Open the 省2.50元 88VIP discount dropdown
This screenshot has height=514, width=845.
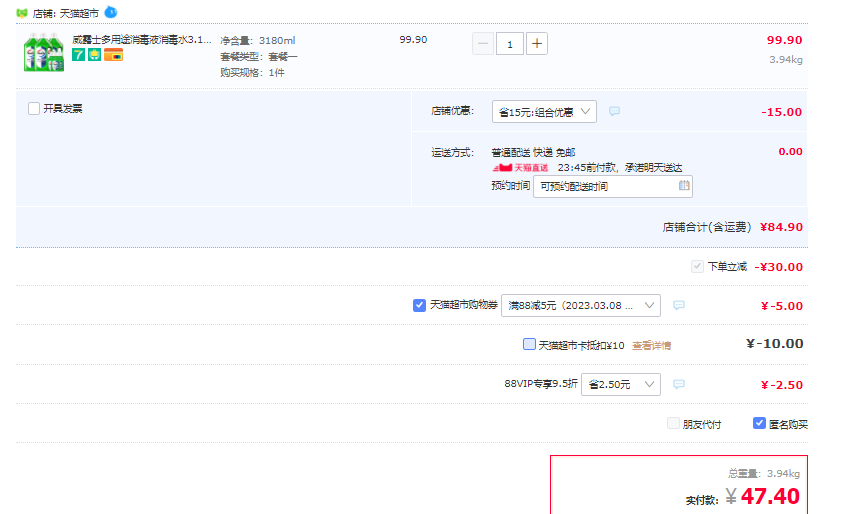click(x=621, y=385)
